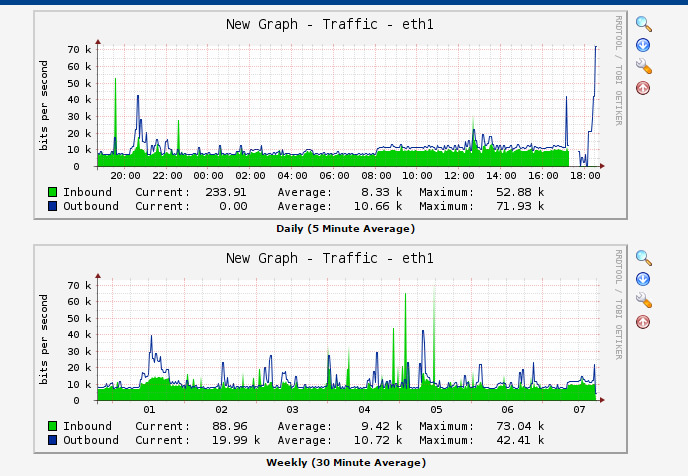The height and width of the screenshot is (476, 688).
Task: Click blue Outbound swatch in Daily legend
Action: [51, 207]
